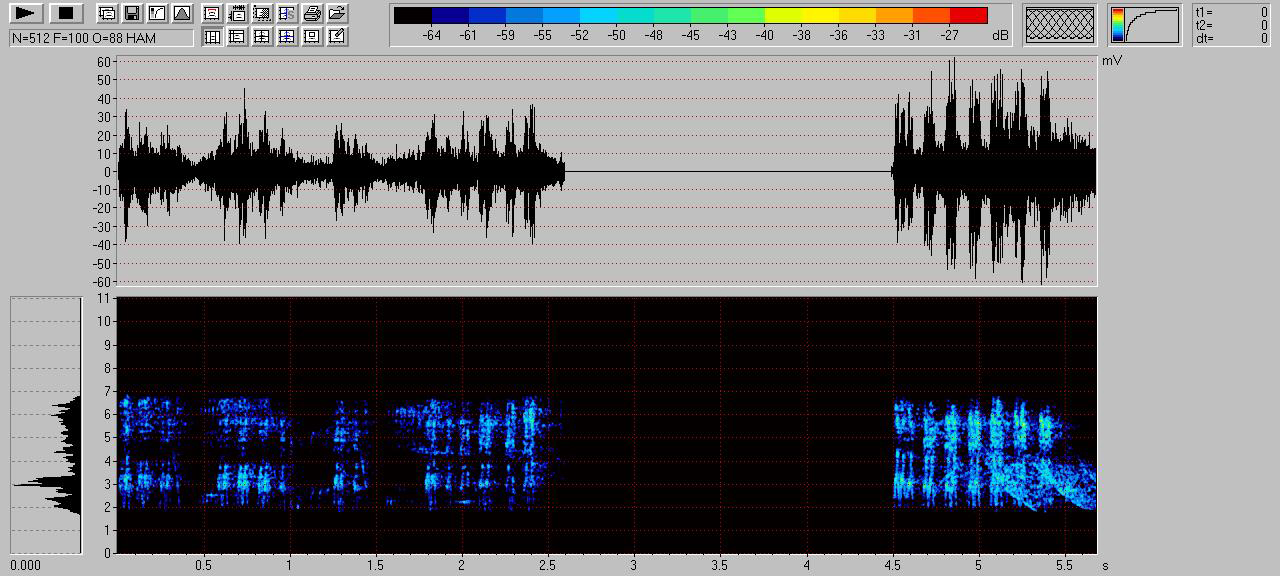1280x576 pixels.
Task: Click the N=512 F=100 parameters field
Action: [101, 38]
